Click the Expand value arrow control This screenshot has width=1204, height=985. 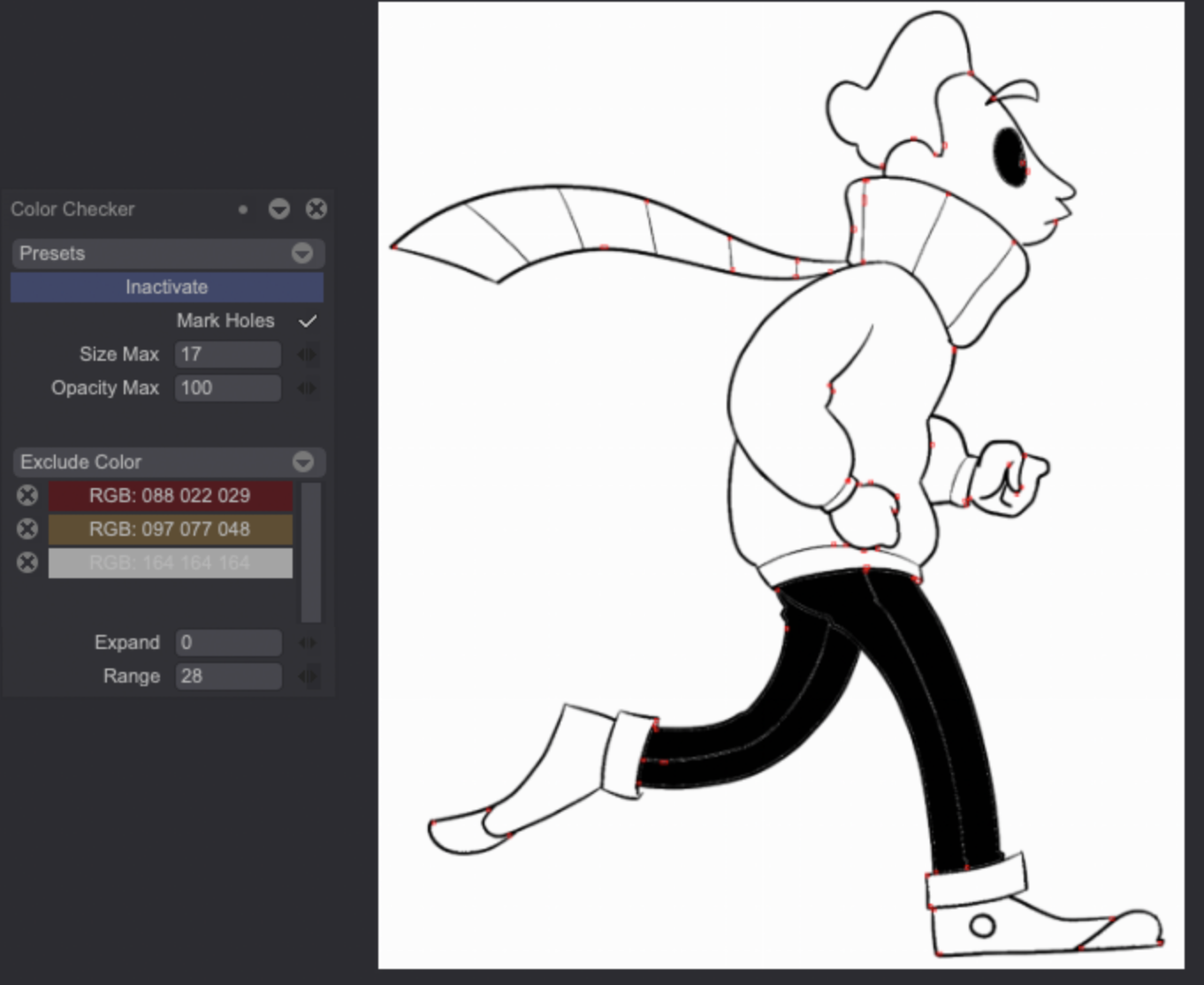tap(306, 643)
